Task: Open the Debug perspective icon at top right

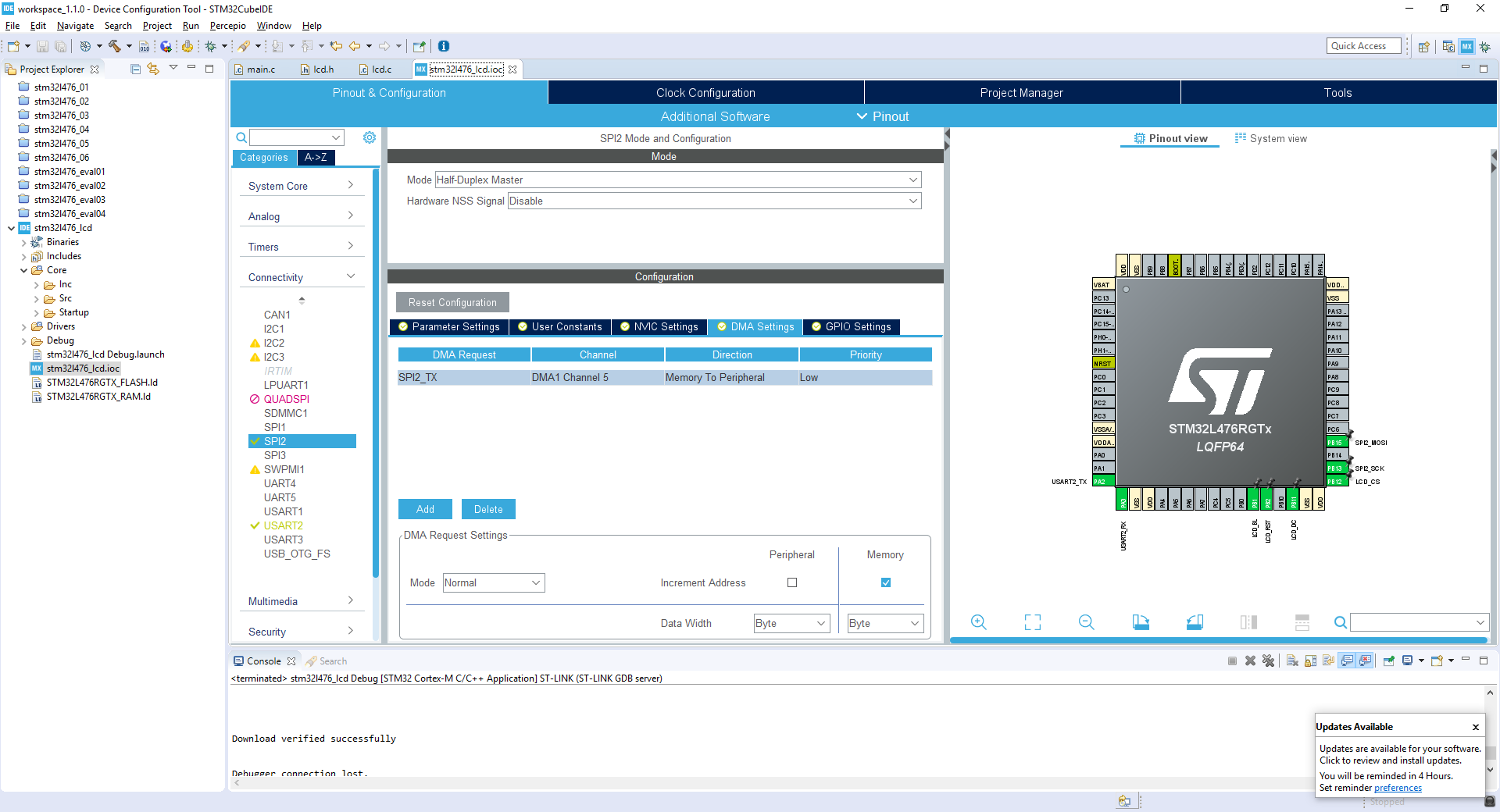Action: point(1484,46)
